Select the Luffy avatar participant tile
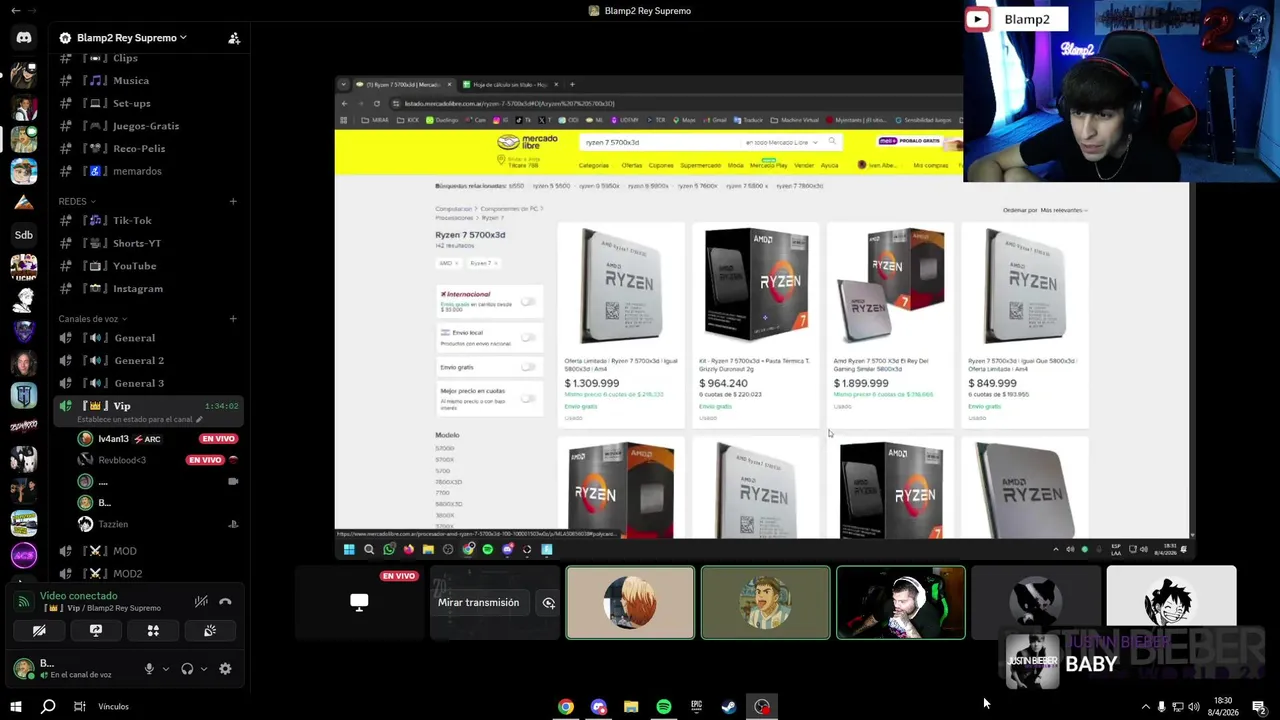The image size is (1280, 720). 1171,602
